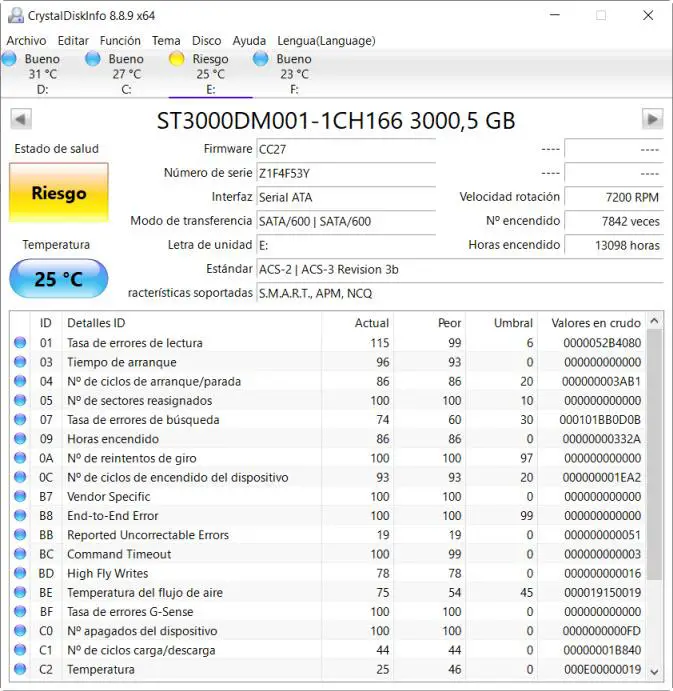Go to previous disk with left arrow
The width and height of the screenshot is (673, 691).
[x=21, y=119]
